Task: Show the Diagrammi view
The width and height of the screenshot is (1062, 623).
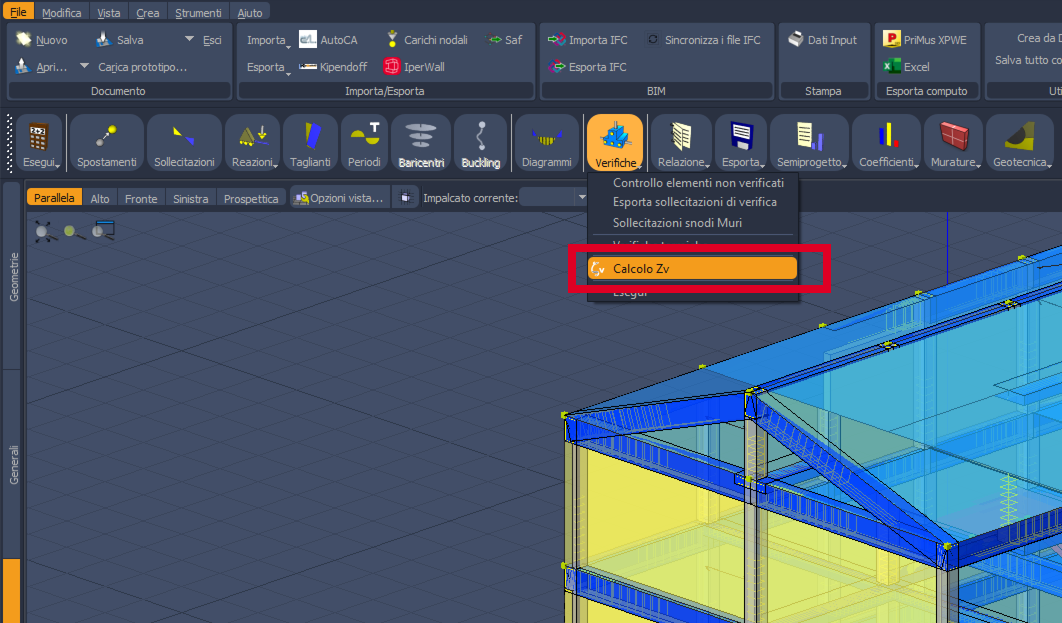Action: 547,143
